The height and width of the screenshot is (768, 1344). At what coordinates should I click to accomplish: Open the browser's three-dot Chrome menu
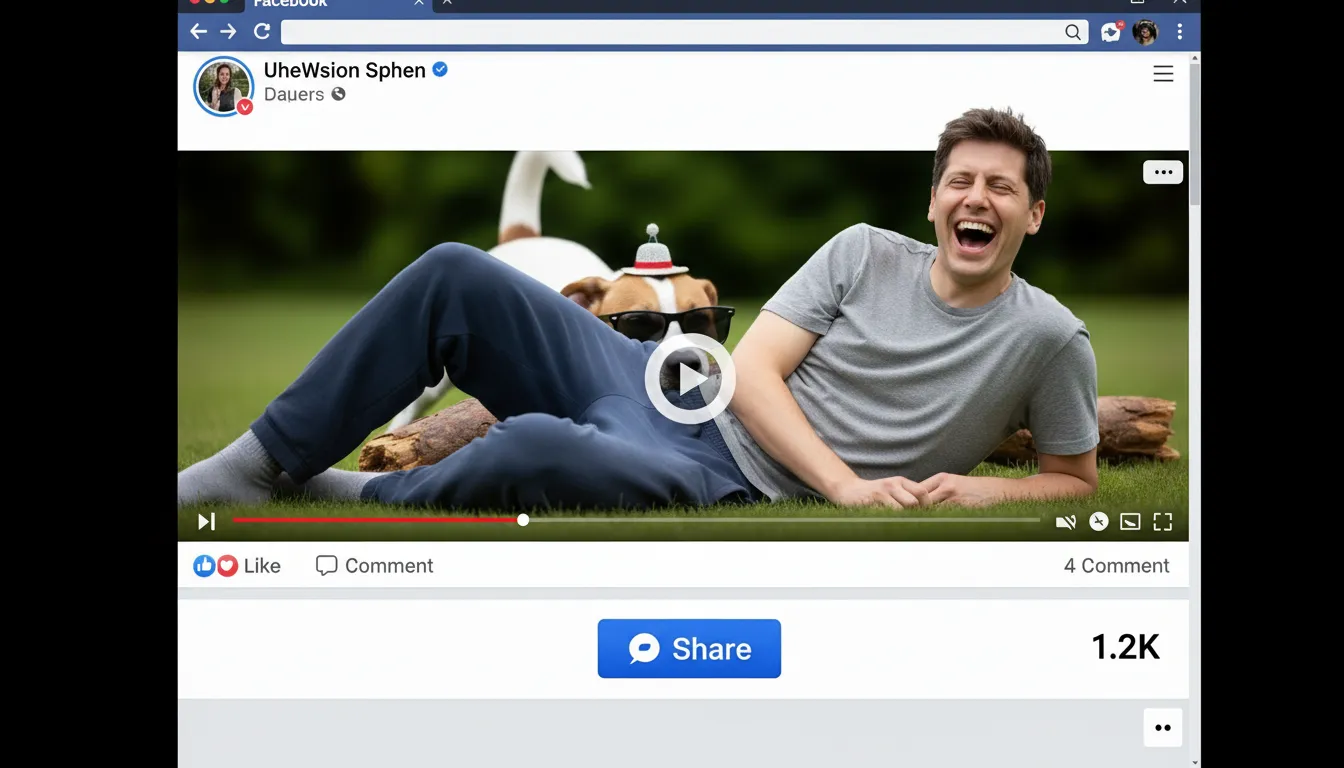[1180, 32]
